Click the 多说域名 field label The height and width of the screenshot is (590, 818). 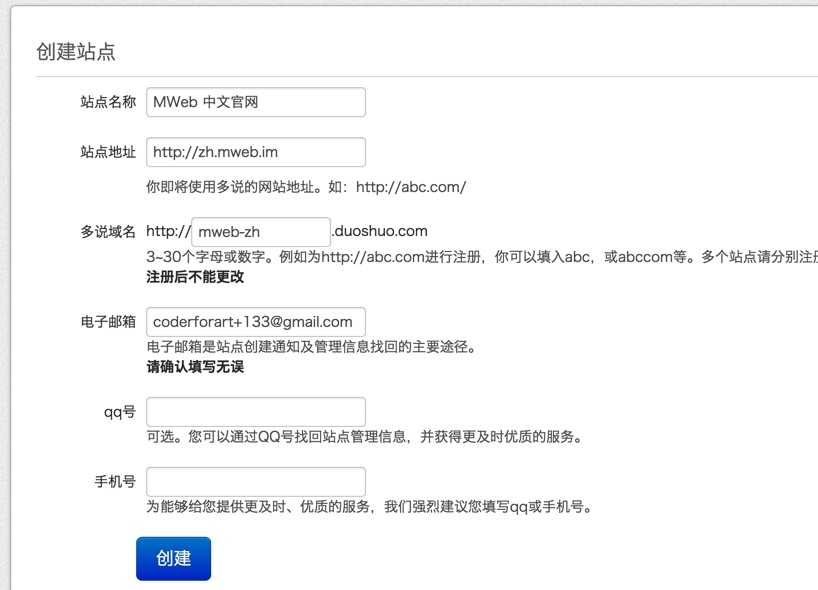108,232
